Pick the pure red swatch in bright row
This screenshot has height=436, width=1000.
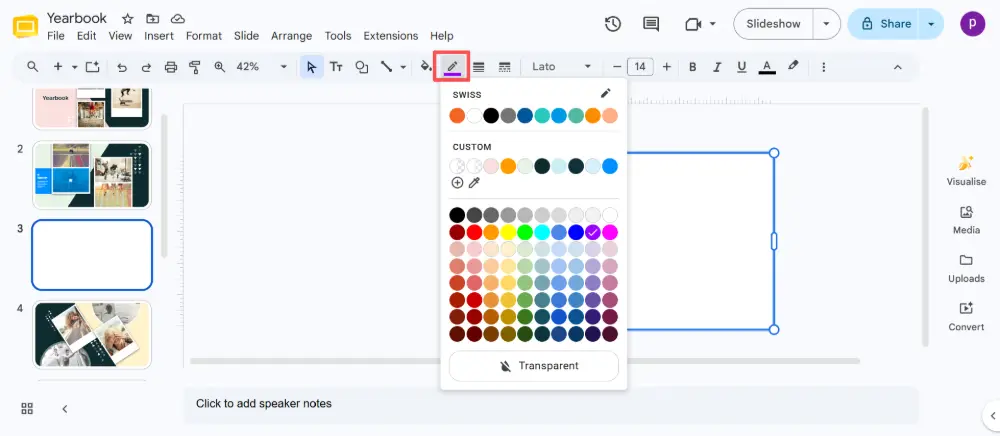[x=474, y=232]
